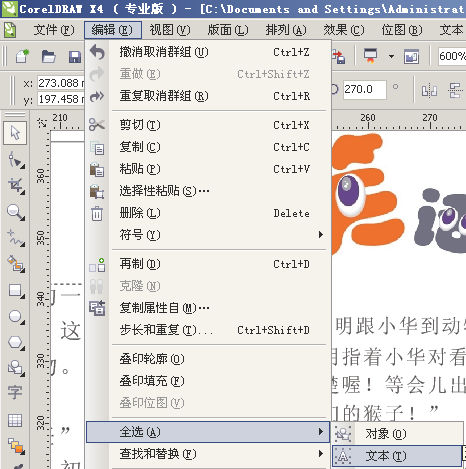This screenshot has height=469, width=466.
Task: Select the Text tool (字)
Action: point(15,393)
